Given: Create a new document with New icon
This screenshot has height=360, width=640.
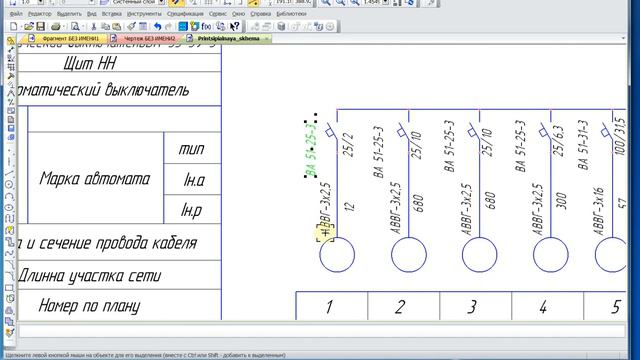Looking at the screenshot, I should click(x=13, y=27).
